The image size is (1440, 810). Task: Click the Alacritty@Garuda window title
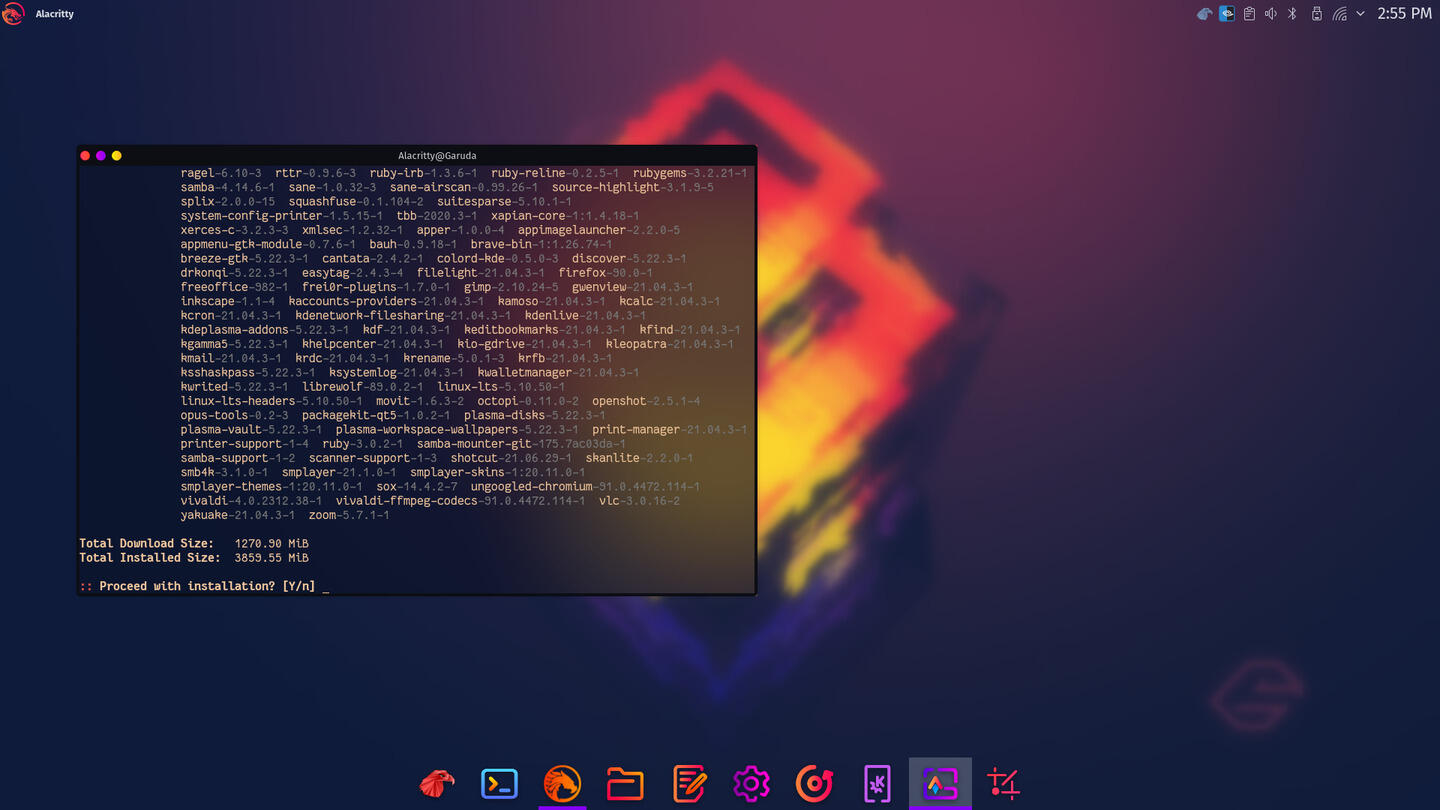tap(437, 156)
